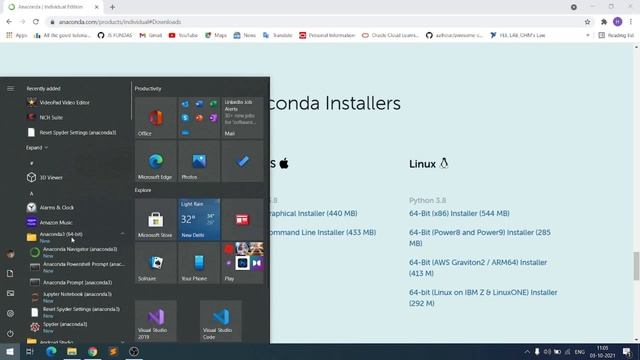Expand the recently added list
Viewport: 640px width, 360px height.
(x=37, y=148)
